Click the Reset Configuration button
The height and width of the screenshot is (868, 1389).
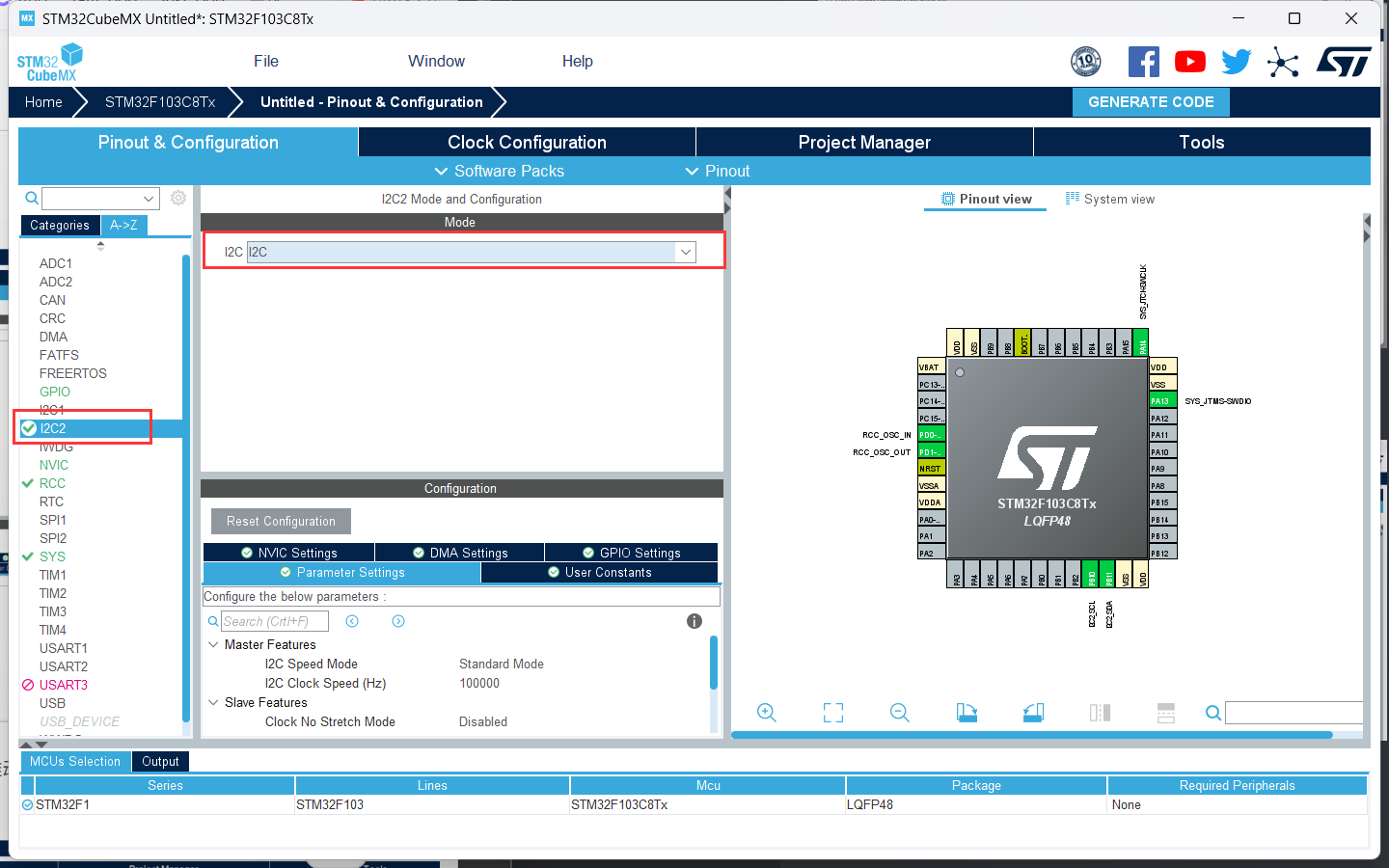281,521
